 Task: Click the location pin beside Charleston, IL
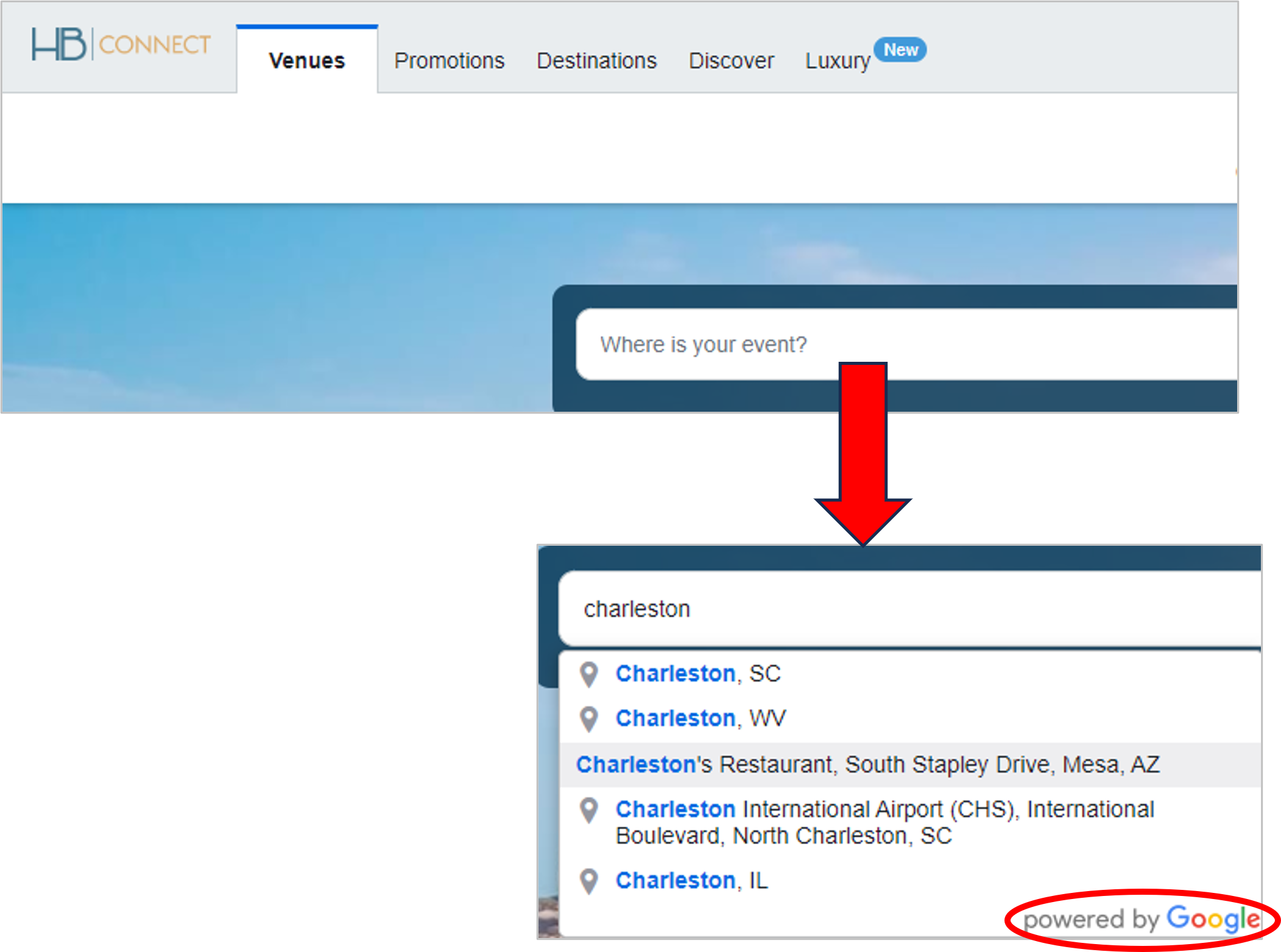(589, 881)
